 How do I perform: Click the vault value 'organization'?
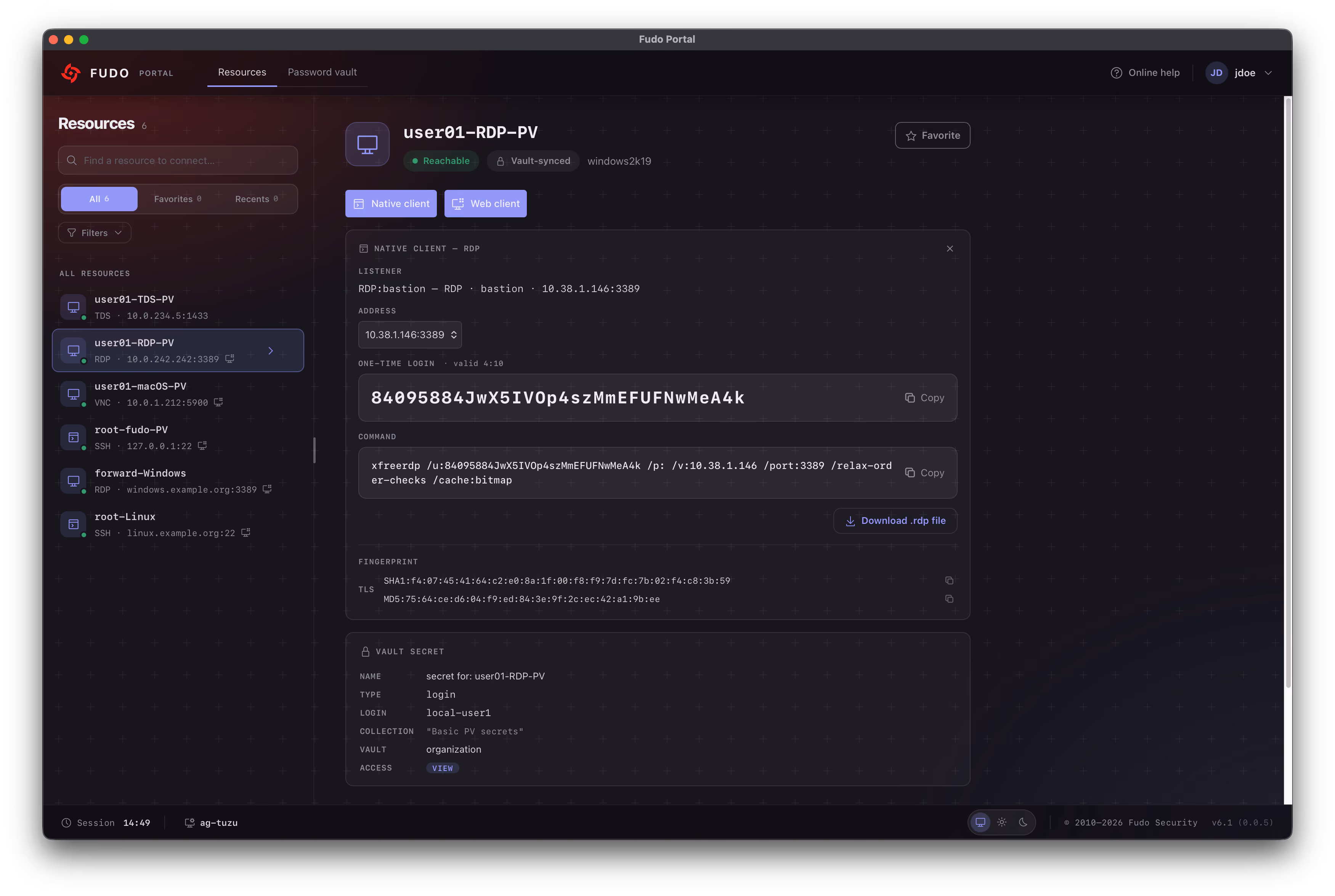(454, 749)
